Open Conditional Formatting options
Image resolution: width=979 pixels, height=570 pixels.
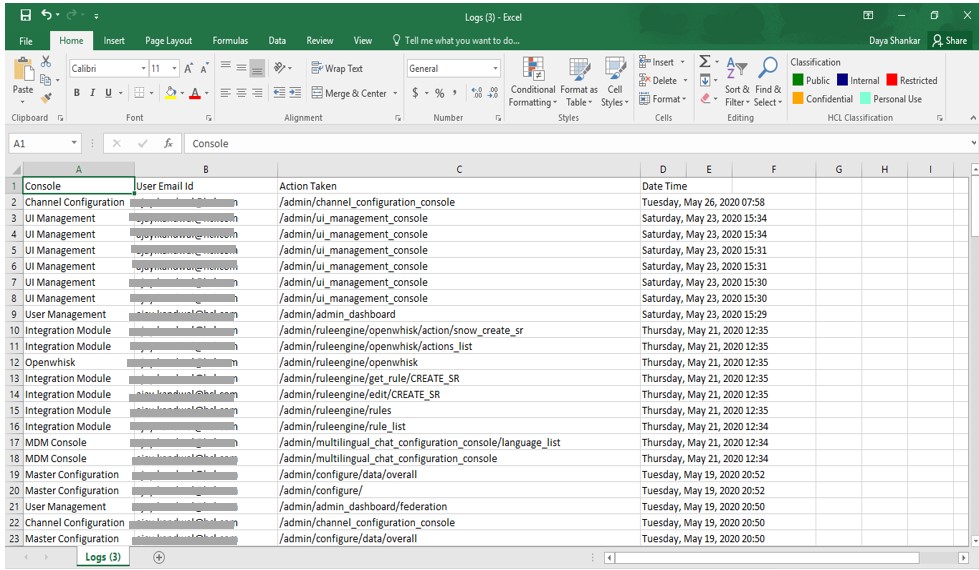point(532,81)
